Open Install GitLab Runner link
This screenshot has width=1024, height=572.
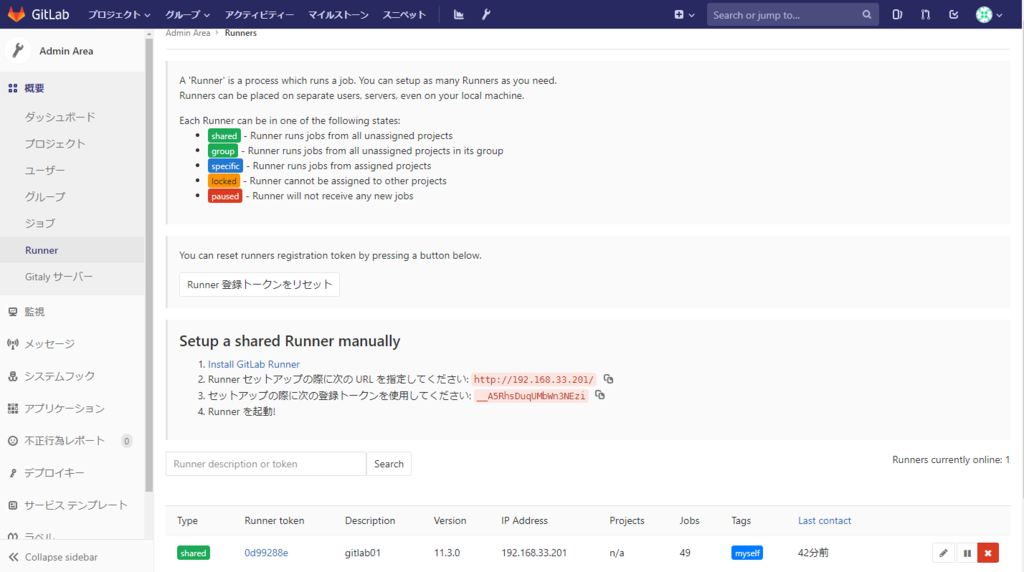tap(253, 364)
